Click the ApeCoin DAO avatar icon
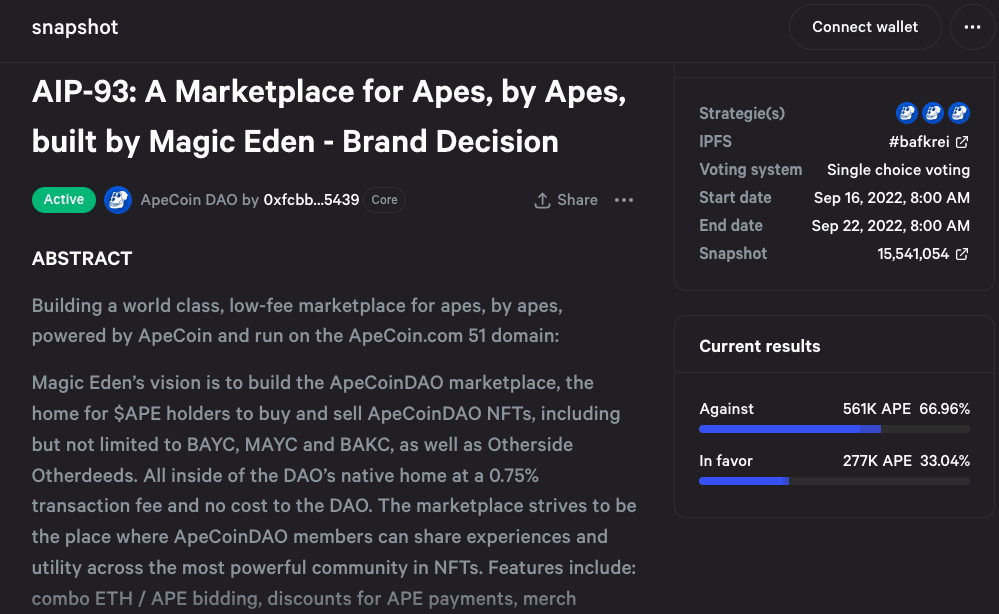 tap(118, 200)
